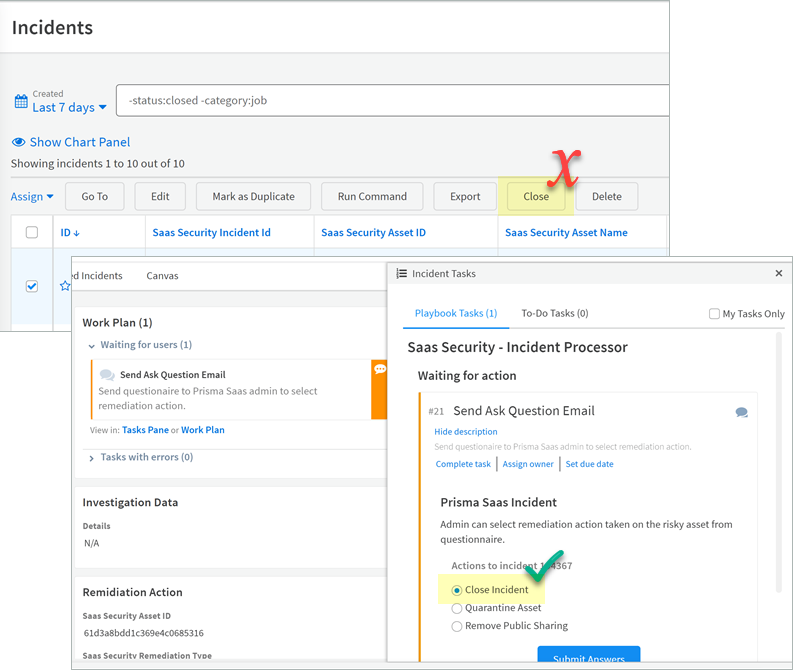The height and width of the screenshot is (670, 793).
Task: Open the Canvas tab
Action: (x=162, y=276)
